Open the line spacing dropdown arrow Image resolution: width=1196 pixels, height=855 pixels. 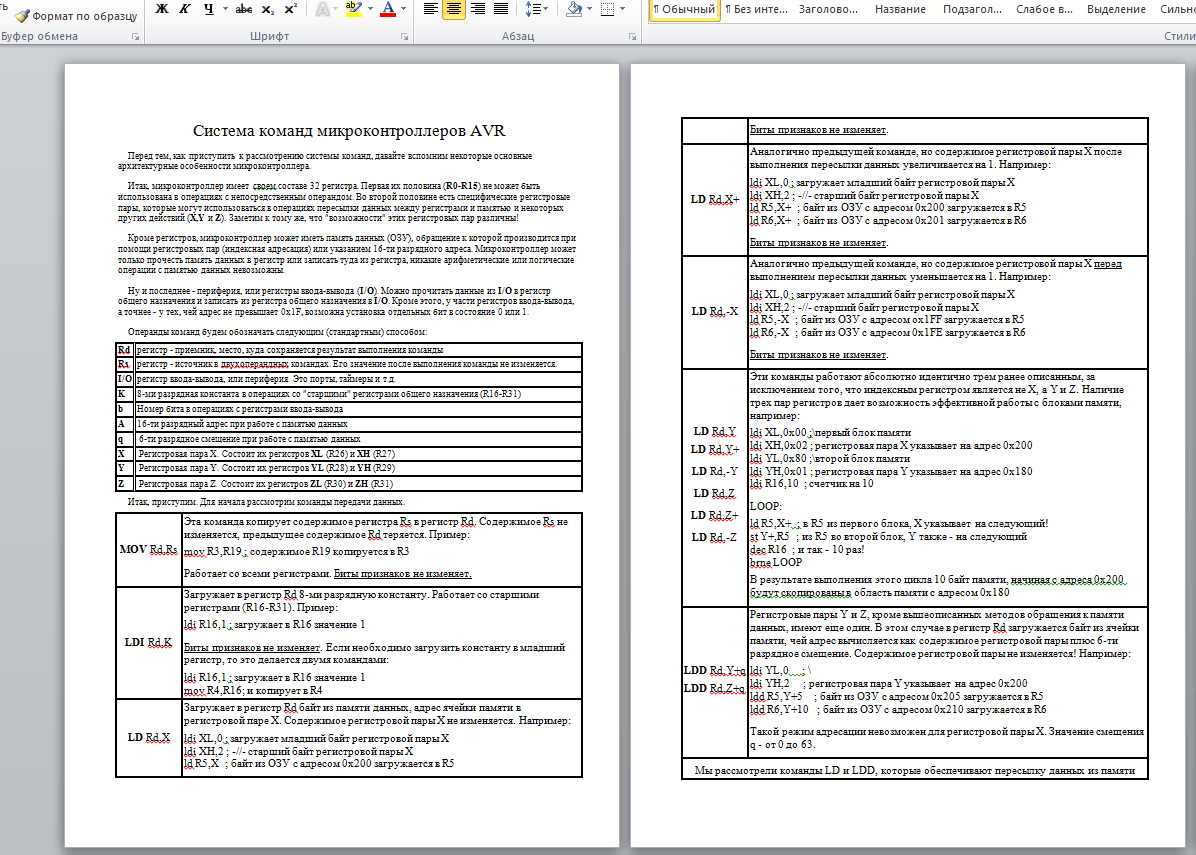tap(546, 9)
